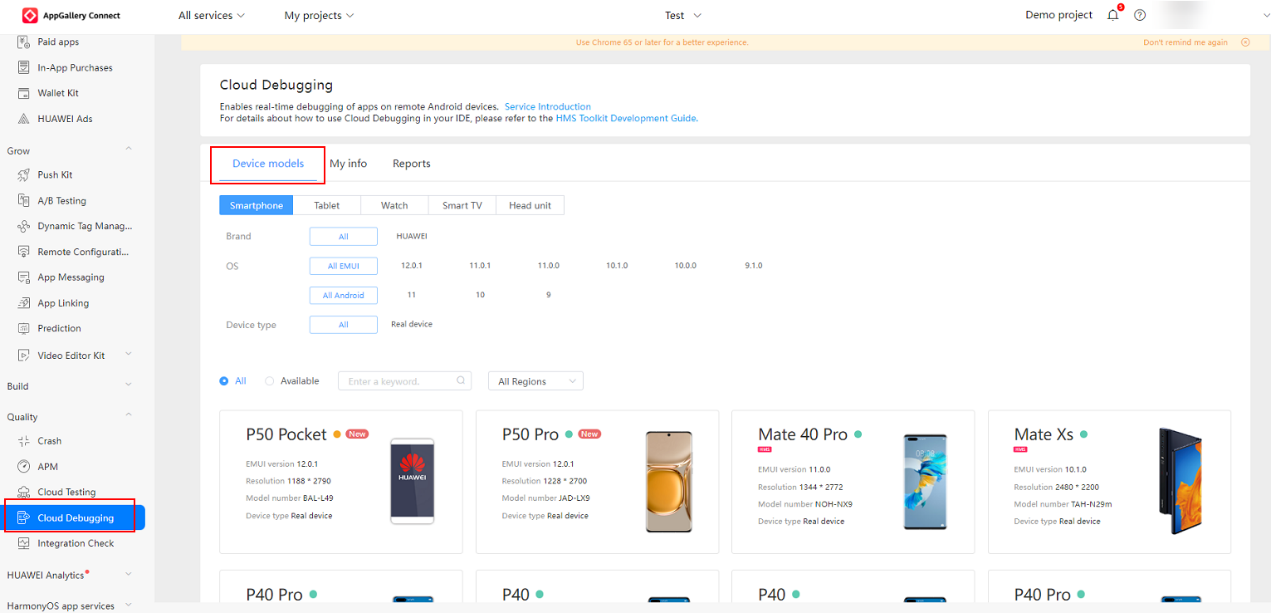Image resolution: width=1271 pixels, height=613 pixels.
Task: Filter by EMUI 11.0.1
Action: click(480, 266)
